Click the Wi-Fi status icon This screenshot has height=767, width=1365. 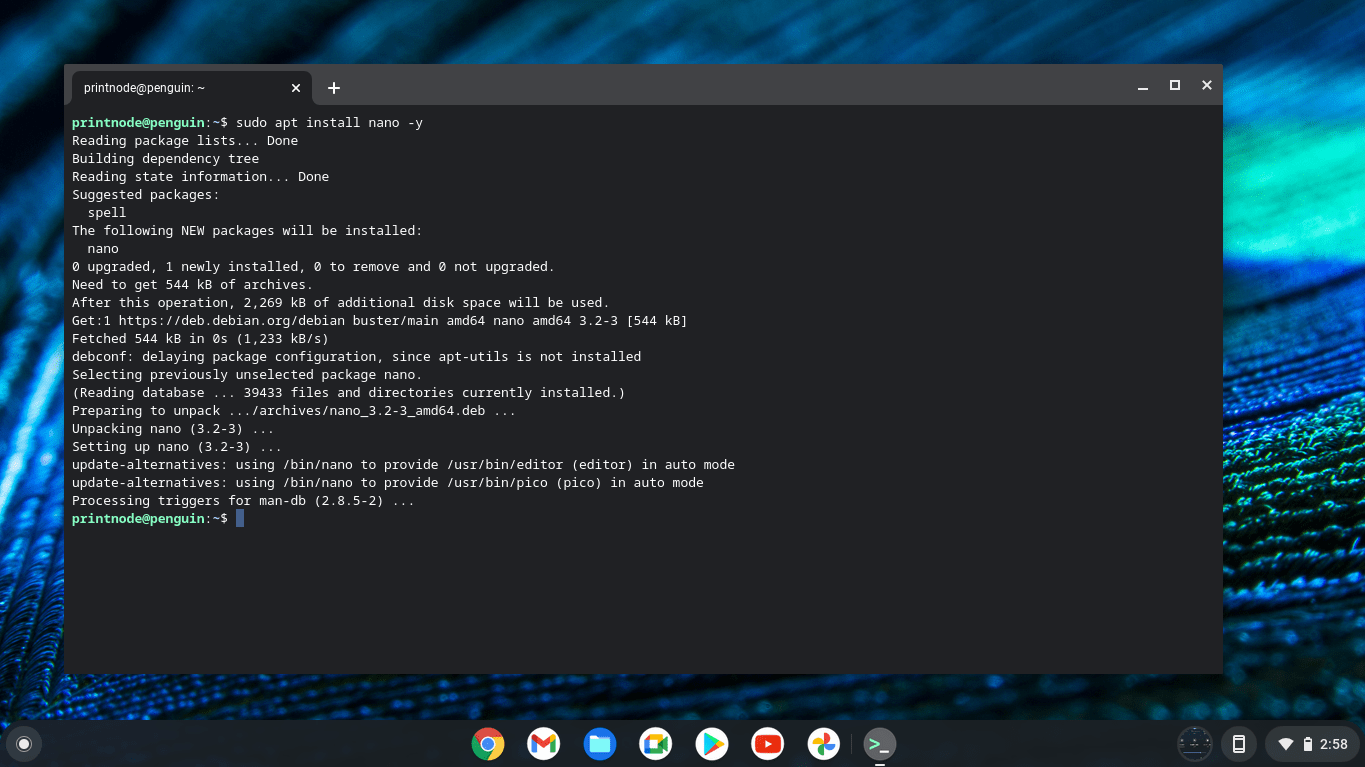point(1286,744)
